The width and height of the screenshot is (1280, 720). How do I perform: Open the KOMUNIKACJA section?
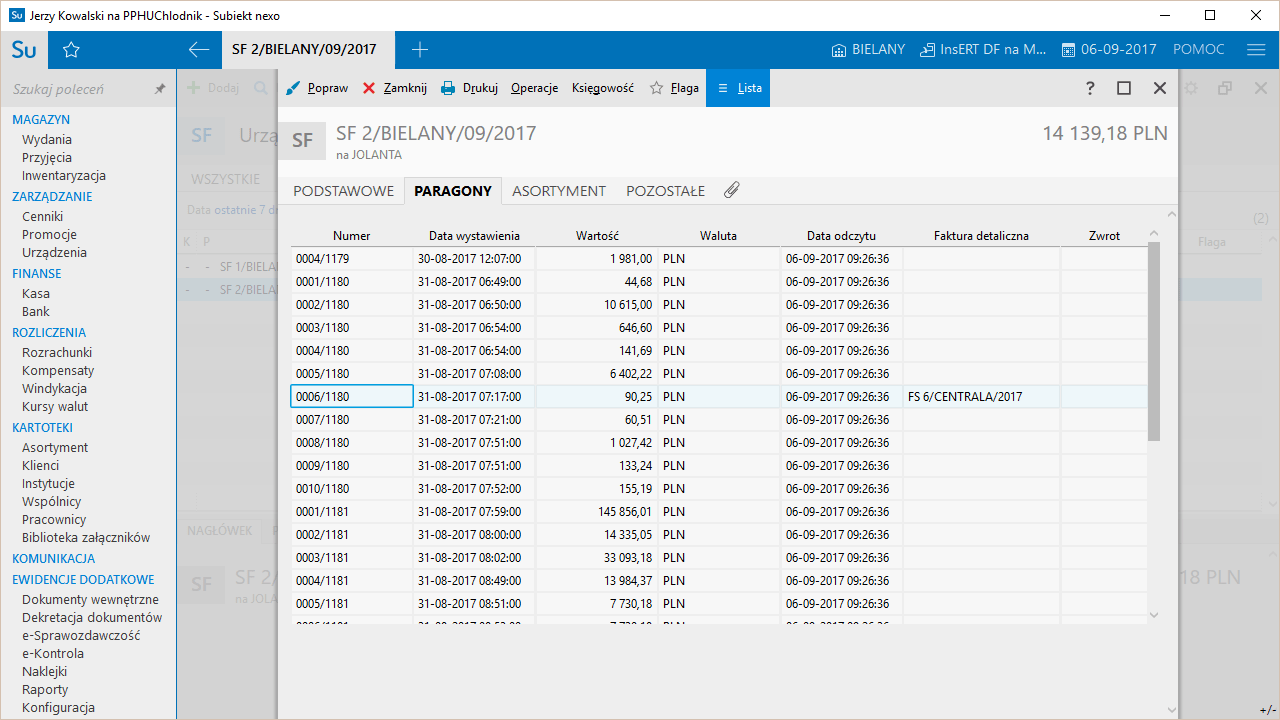(x=54, y=559)
